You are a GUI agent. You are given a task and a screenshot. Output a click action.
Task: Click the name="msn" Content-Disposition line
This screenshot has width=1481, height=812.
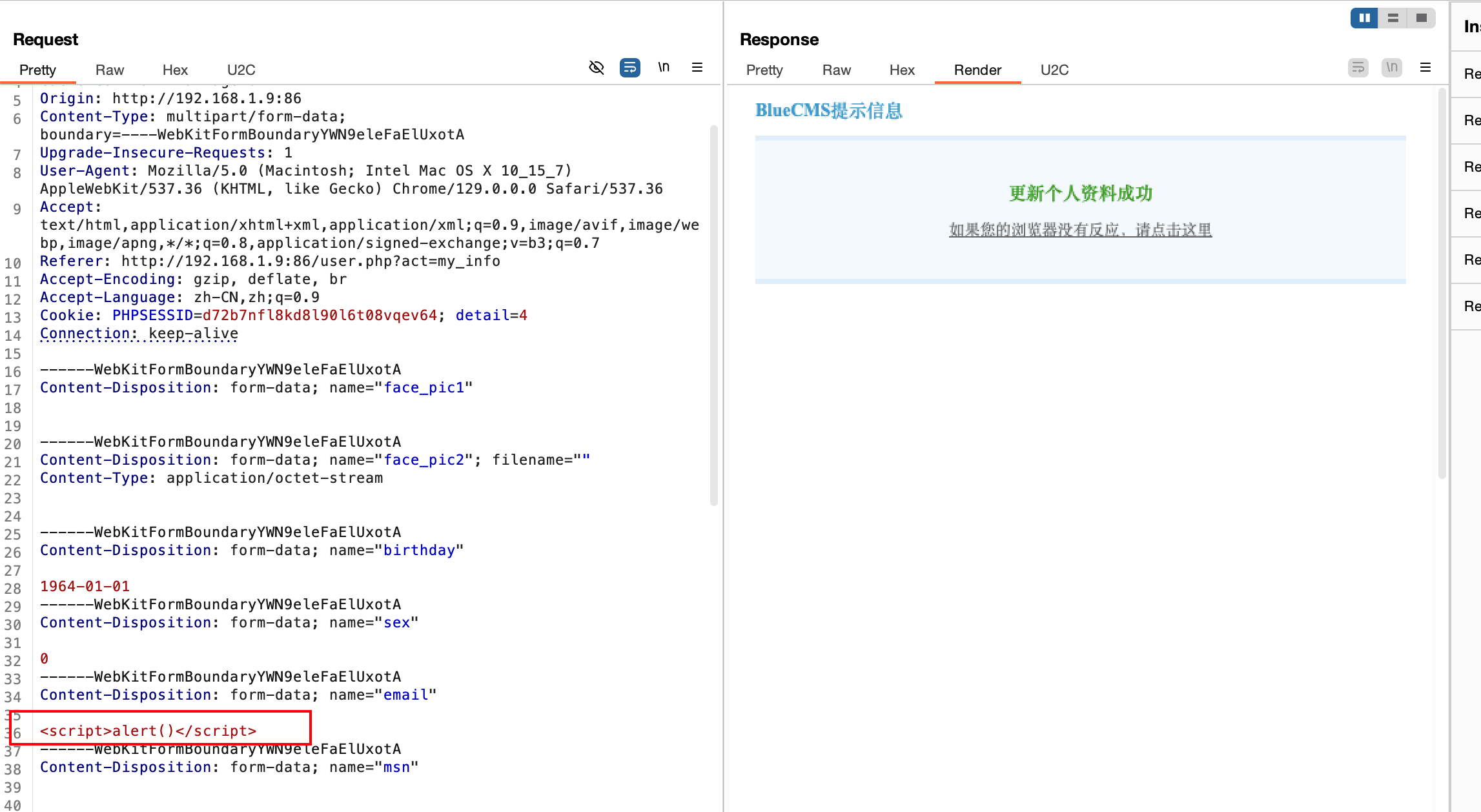pos(229,767)
